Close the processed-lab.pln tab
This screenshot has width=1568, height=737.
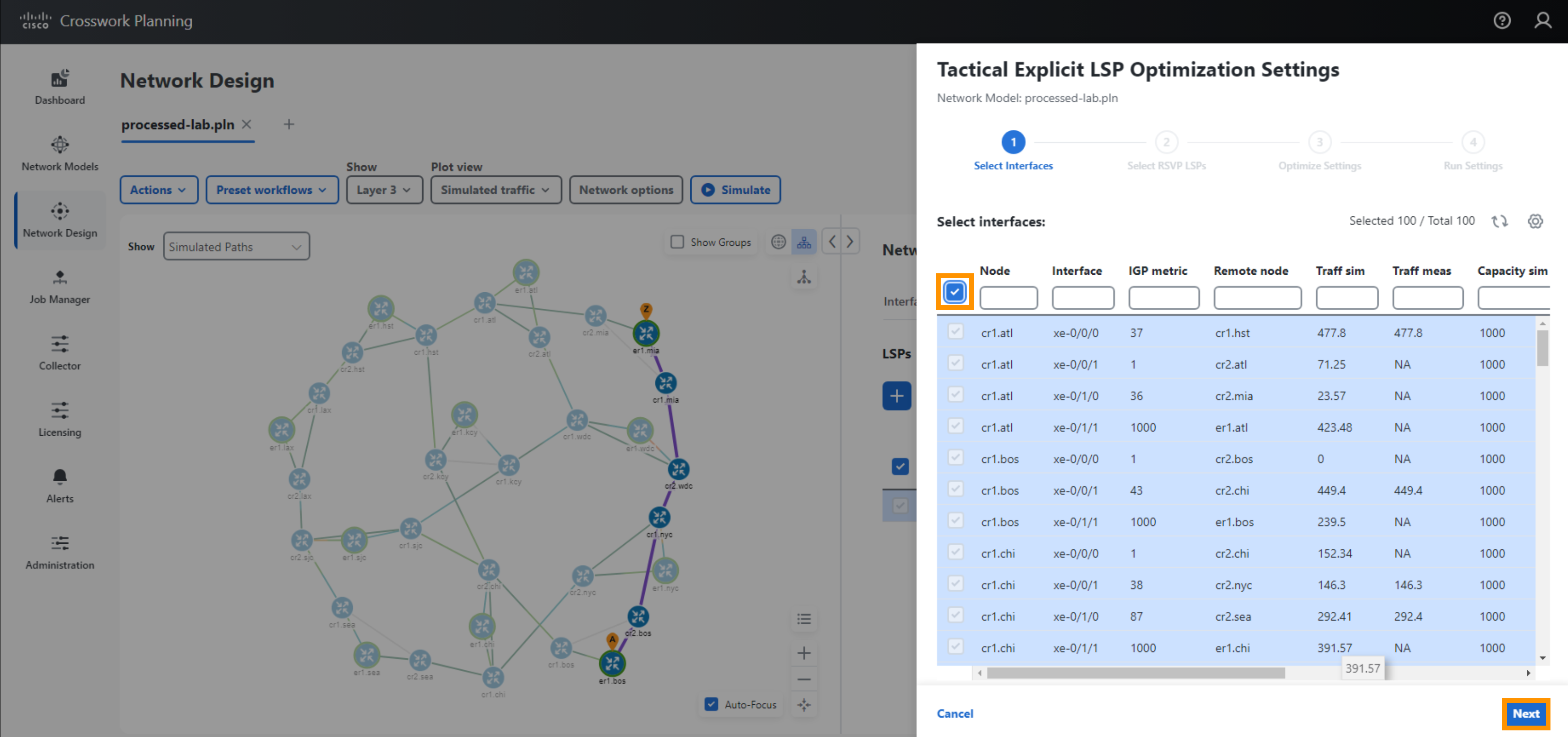click(247, 124)
